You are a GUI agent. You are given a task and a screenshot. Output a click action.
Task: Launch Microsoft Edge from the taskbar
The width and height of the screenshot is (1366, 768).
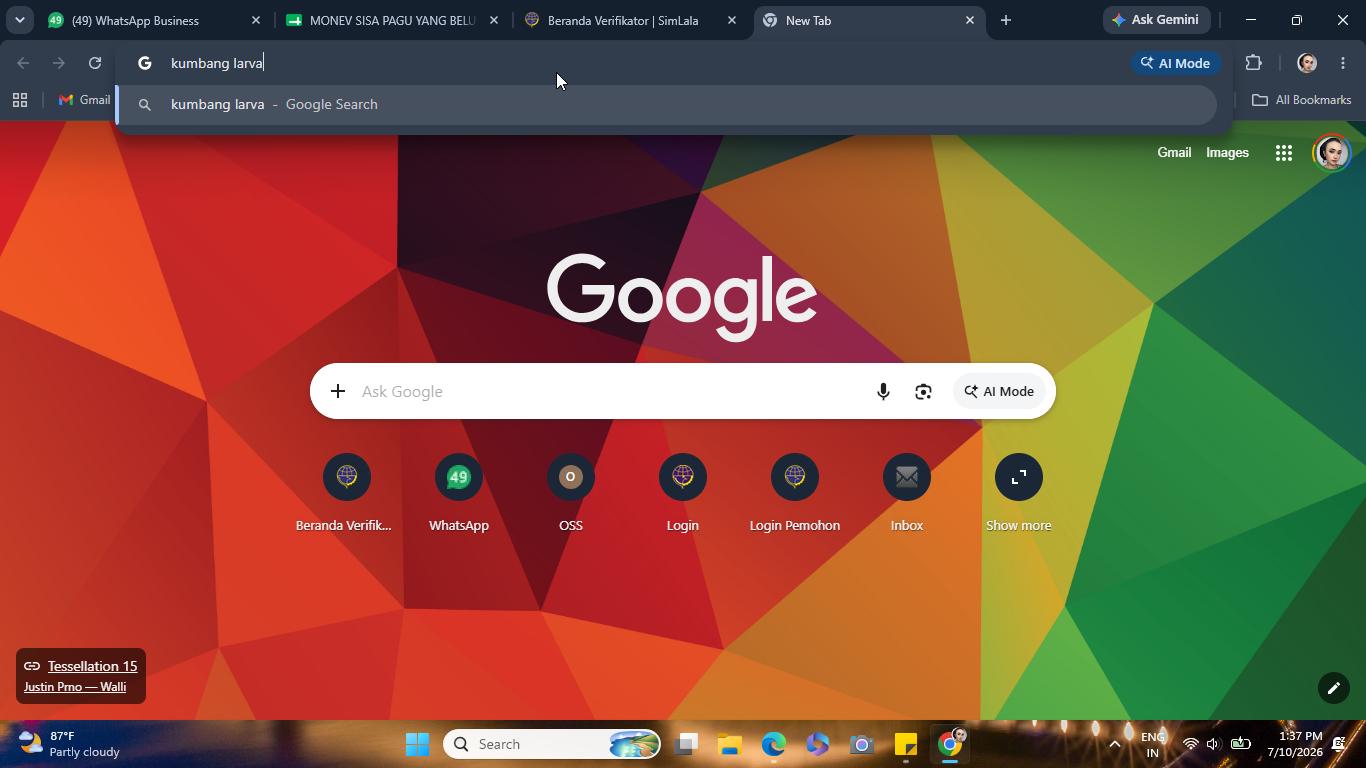point(774,744)
